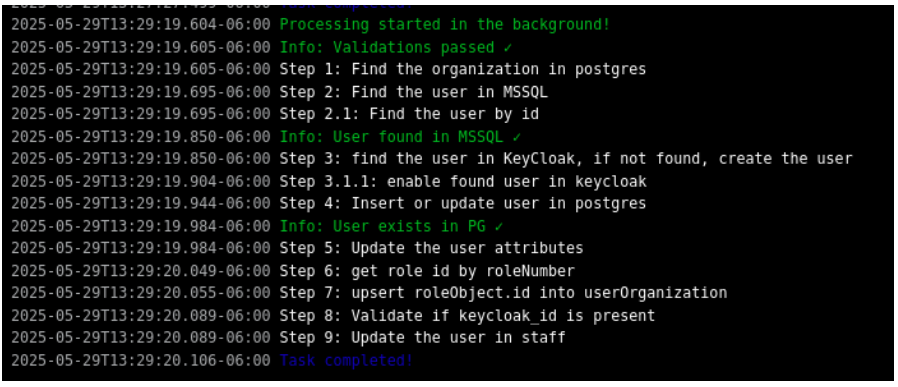The width and height of the screenshot is (898, 387).
Task: Click the final blue 'Task completed!' message
Action: tap(346, 361)
